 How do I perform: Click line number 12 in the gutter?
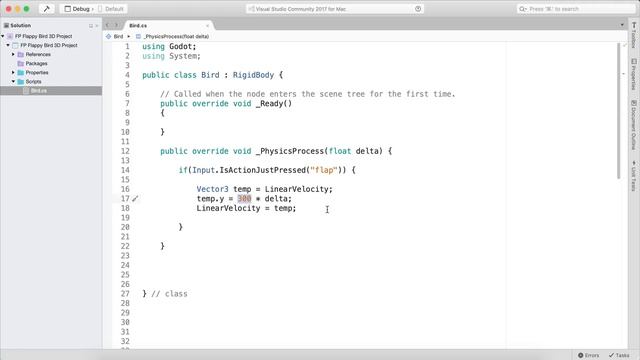[125, 151]
